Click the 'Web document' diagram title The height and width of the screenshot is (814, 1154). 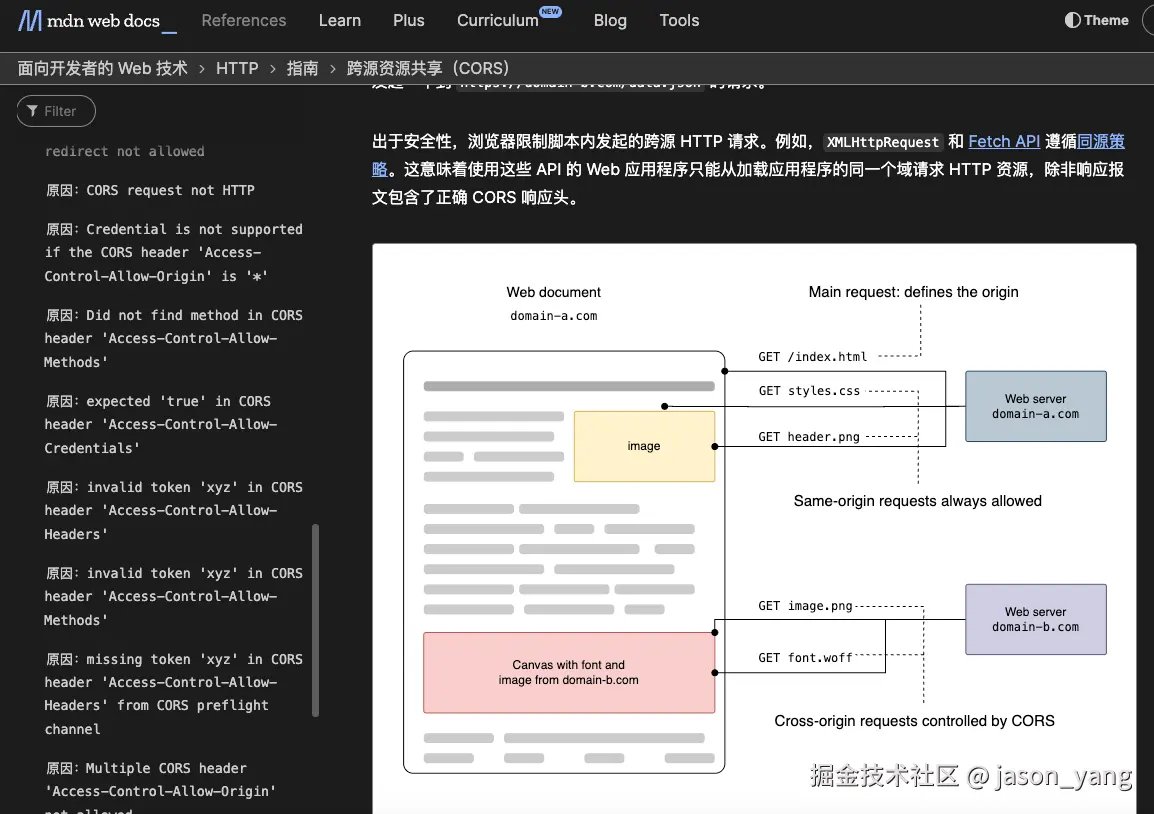553,292
